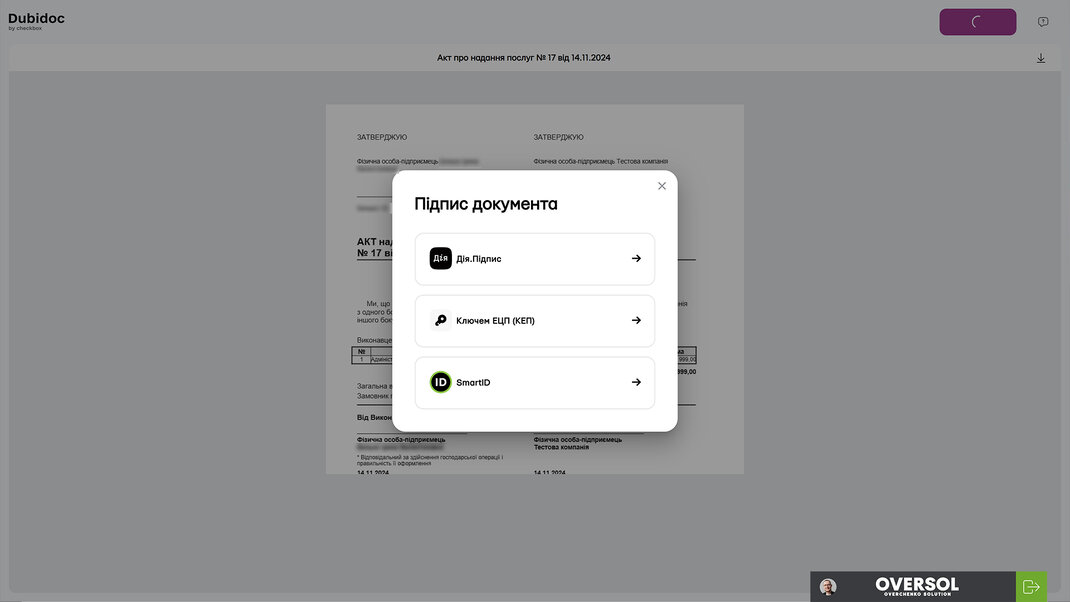Click the green exit icon by OVERSOL
The image size is (1070, 602).
pyautogui.click(x=1031, y=586)
